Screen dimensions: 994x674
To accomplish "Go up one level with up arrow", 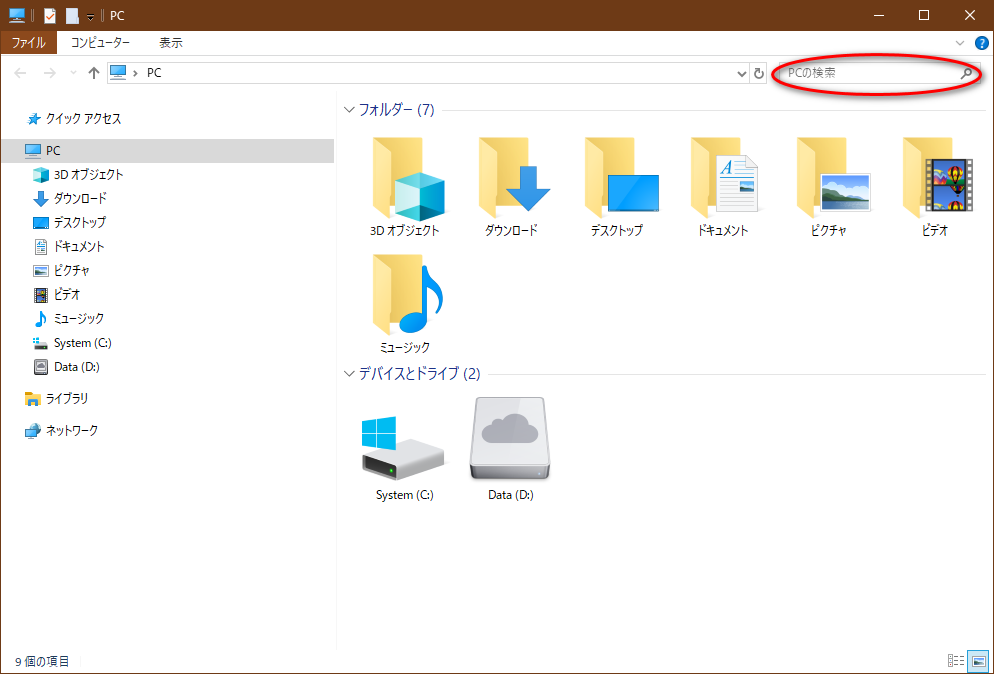I will pyautogui.click(x=94, y=73).
